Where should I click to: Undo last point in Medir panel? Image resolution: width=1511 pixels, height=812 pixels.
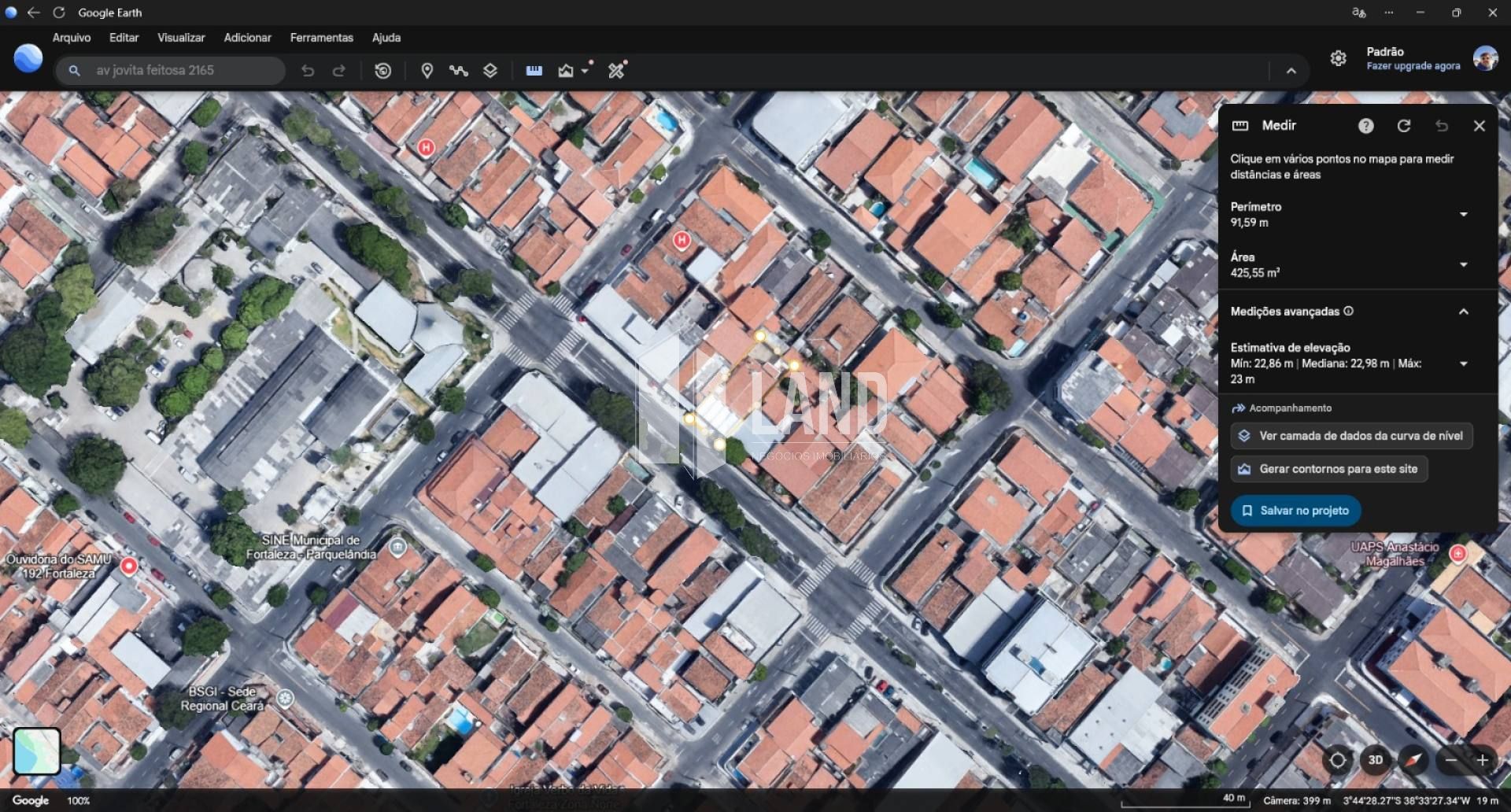[1442, 126]
